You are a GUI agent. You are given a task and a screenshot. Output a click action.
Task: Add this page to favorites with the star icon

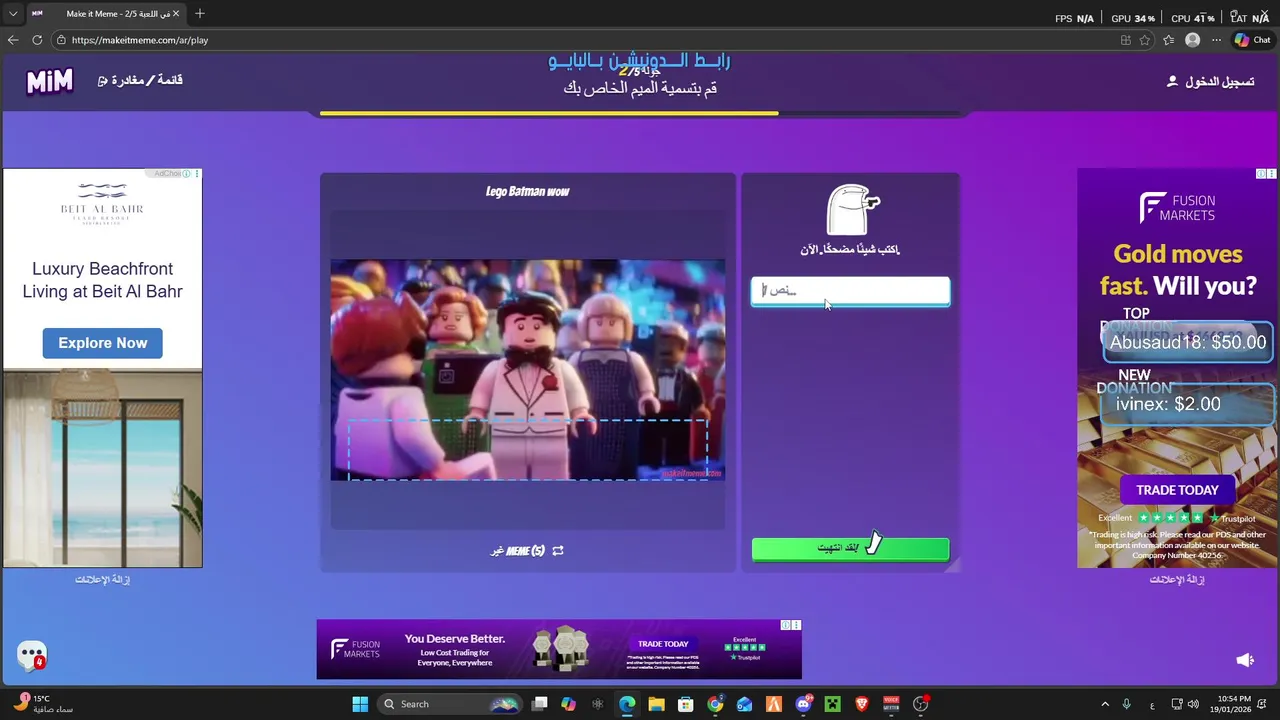pyautogui.click(x=1145, y=40)
